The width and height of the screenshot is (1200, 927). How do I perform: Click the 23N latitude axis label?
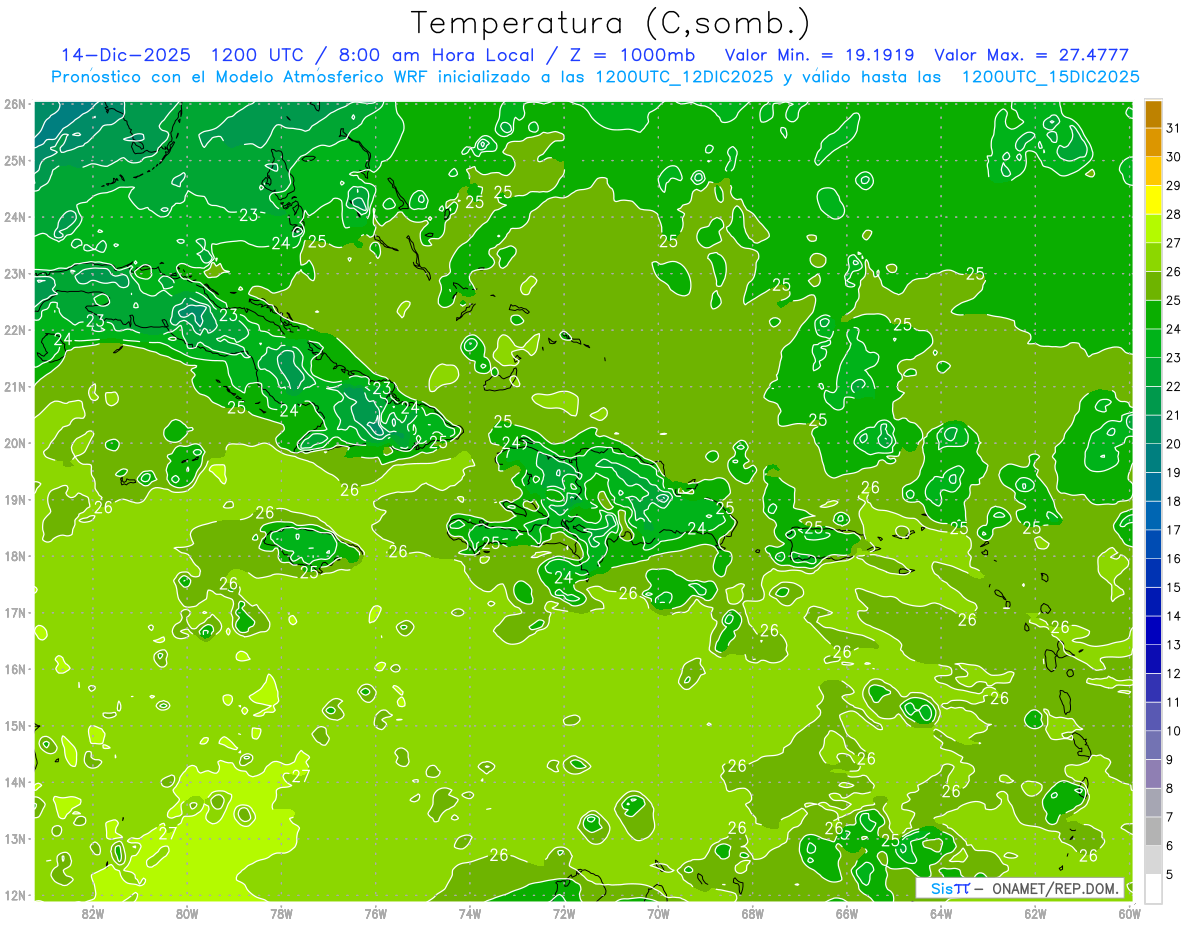pos(15,274)
